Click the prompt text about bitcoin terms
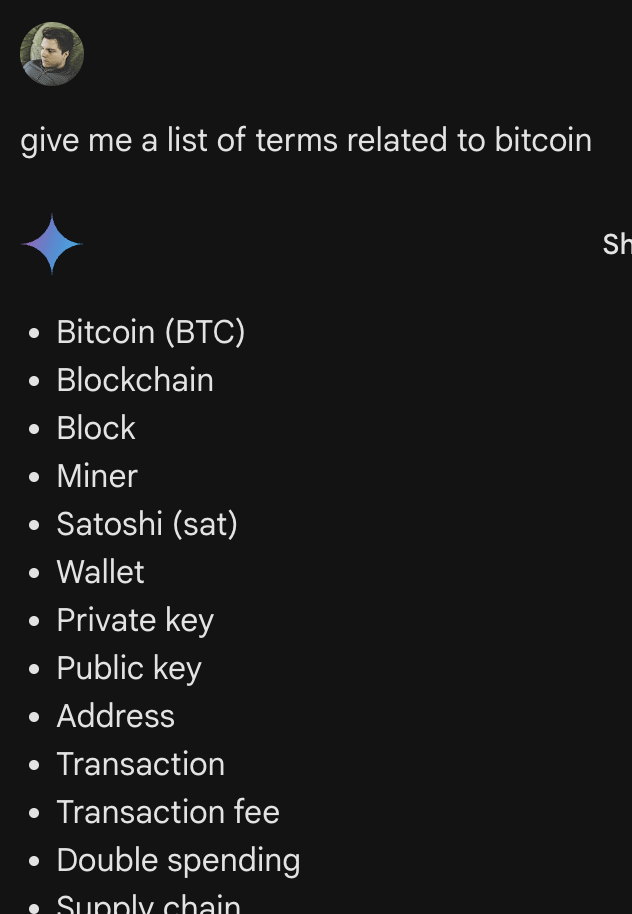 pos(306,140)
